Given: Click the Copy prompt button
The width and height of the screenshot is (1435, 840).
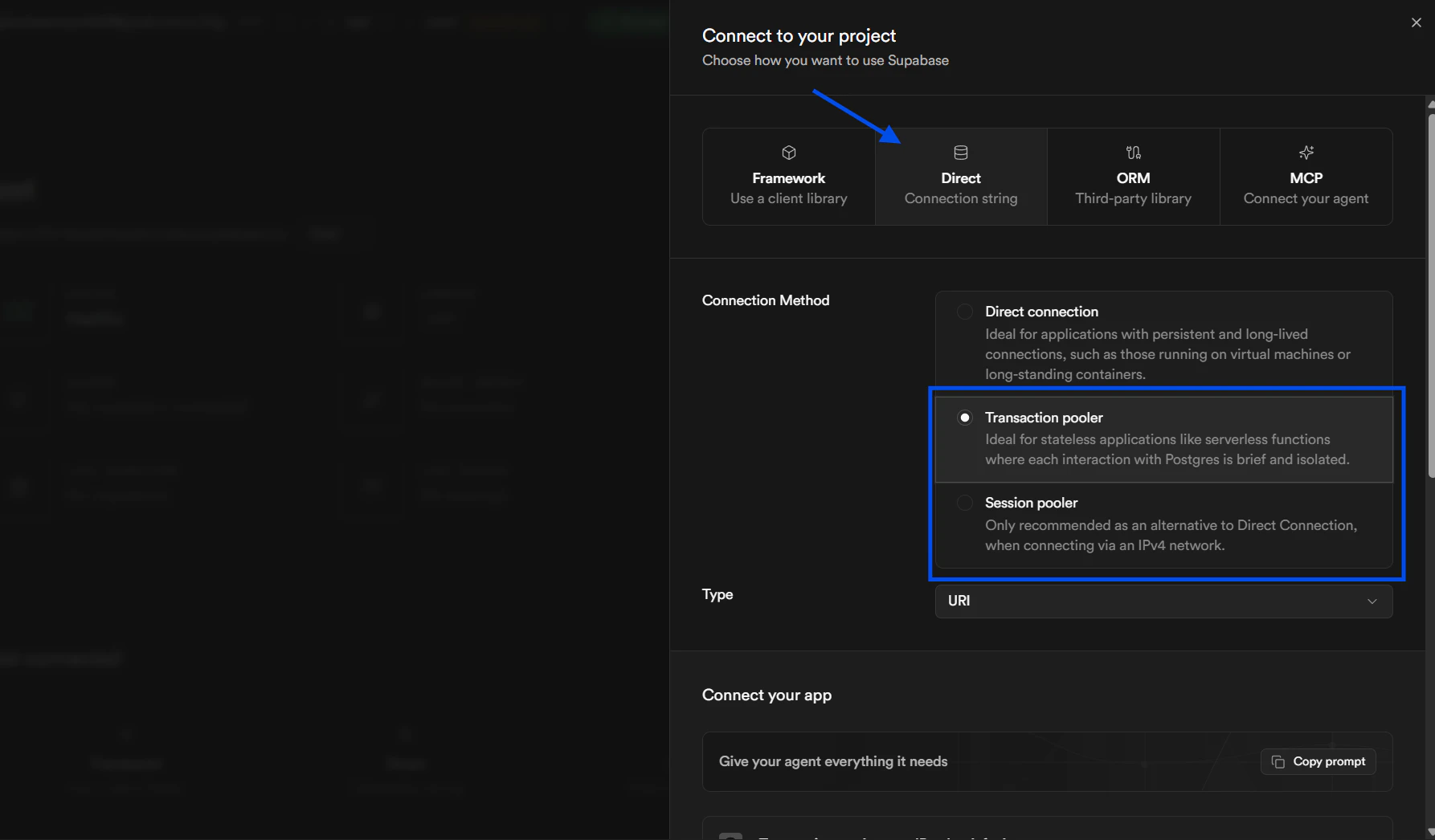Looking at the screenshot, I should coord(1318,761).
